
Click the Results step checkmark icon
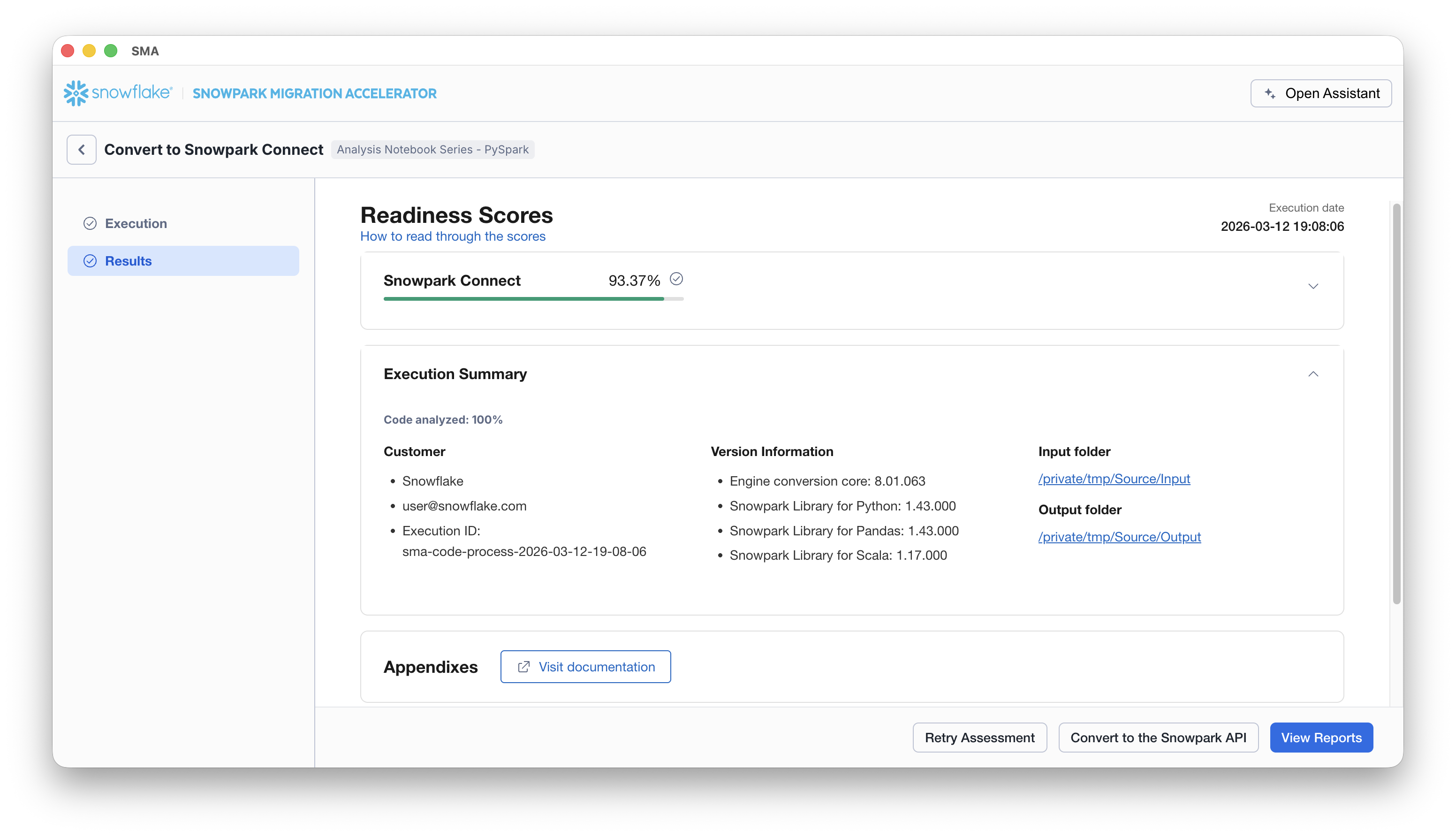pos(90,261)
